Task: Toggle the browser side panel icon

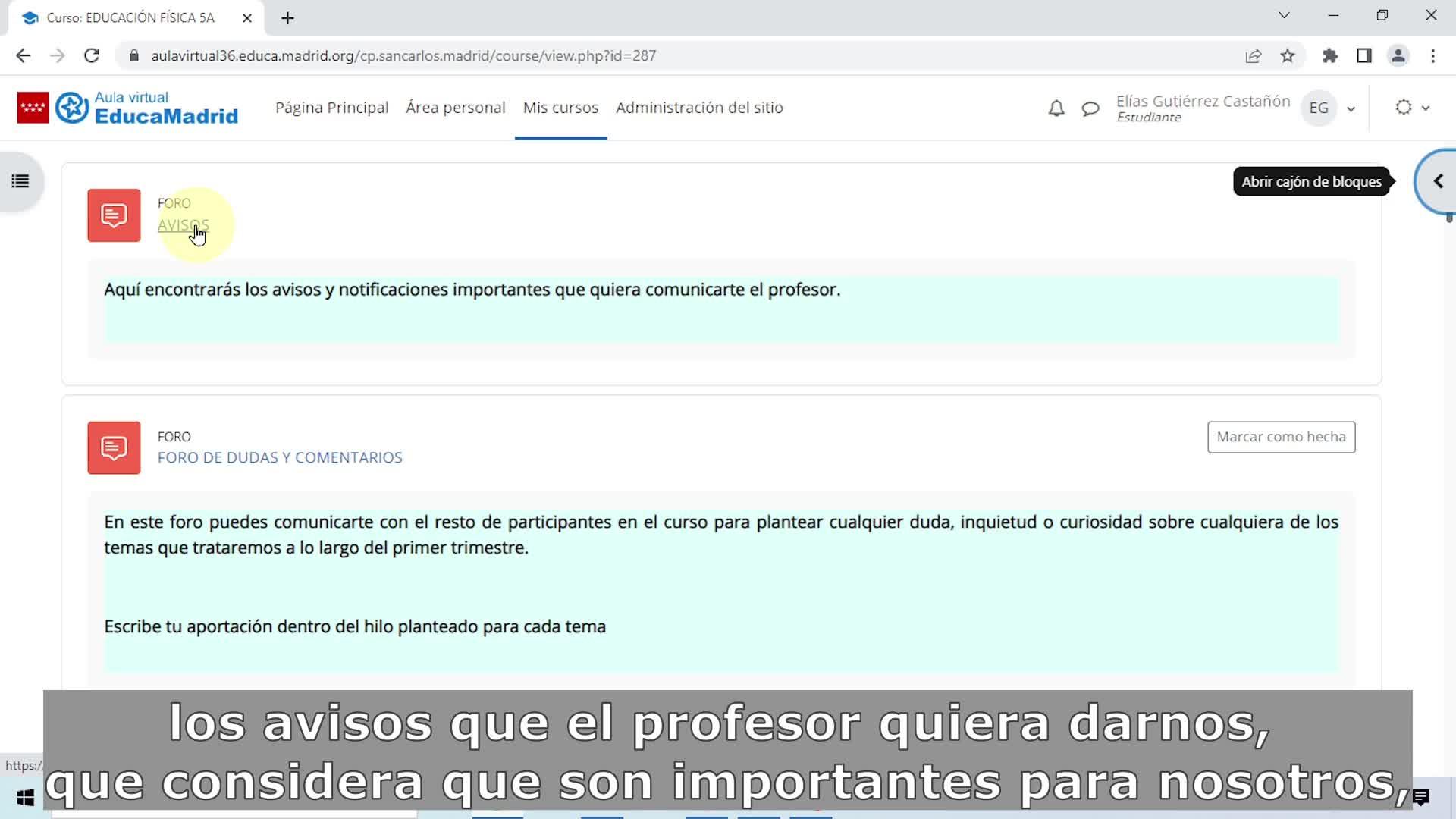Action: coord(1363,55)
